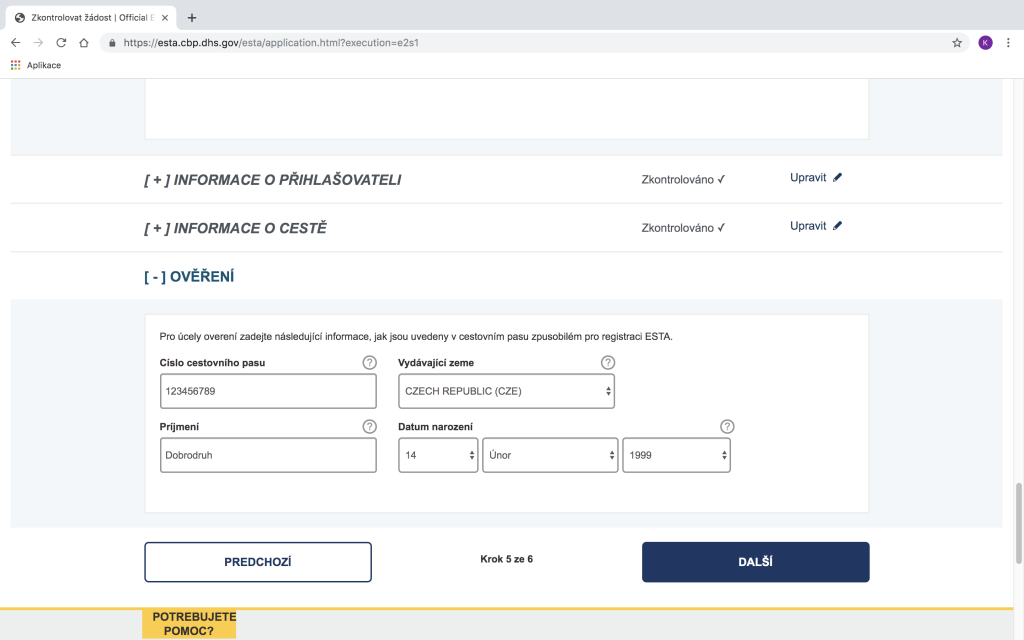This screenshot has width=1024, height=640.
Task: Click help icon next to Príjmení field
Action: pos(369,427)
